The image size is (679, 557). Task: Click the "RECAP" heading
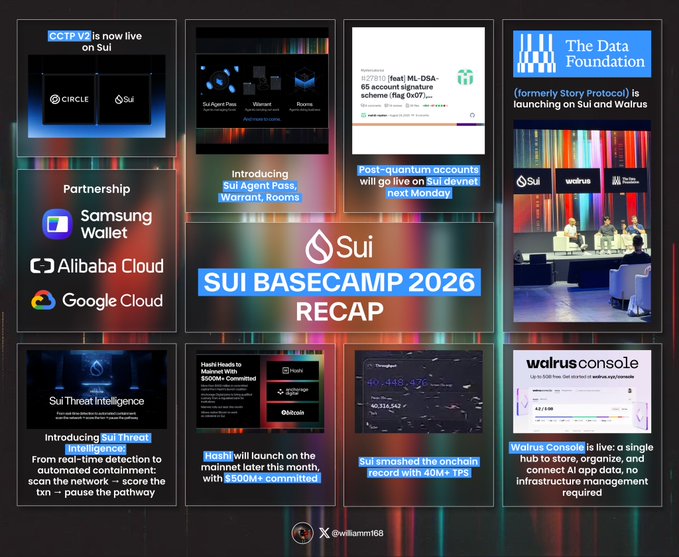coord(340,311)
